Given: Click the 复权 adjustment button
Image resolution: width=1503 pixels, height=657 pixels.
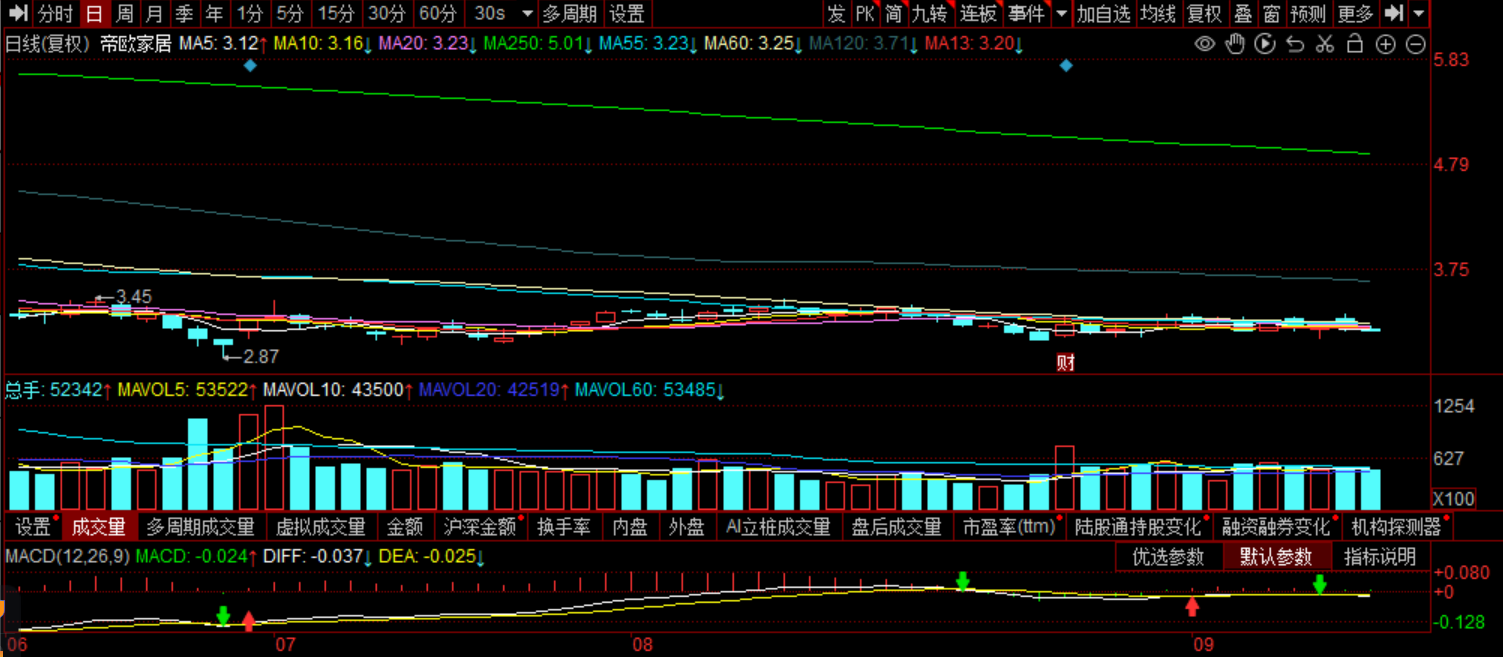Looking at the screenshot, I should pyautogui.click(x=1204, y=14).
